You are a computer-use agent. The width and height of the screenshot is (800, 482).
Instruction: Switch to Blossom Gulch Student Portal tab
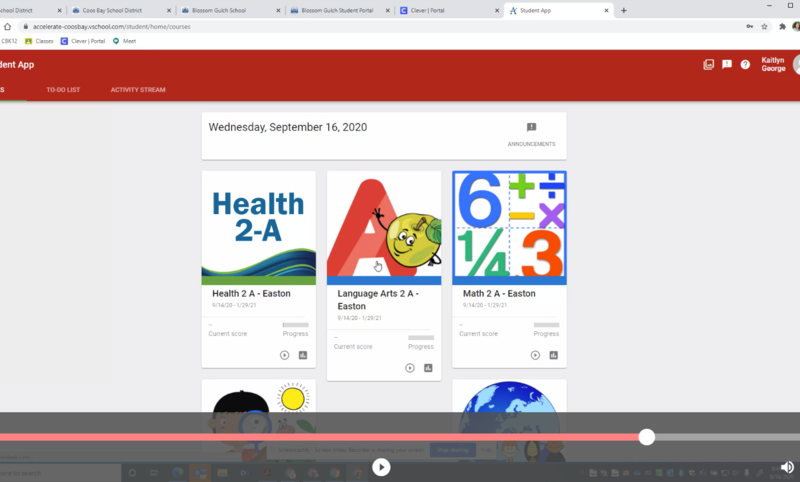click(339, 10)
